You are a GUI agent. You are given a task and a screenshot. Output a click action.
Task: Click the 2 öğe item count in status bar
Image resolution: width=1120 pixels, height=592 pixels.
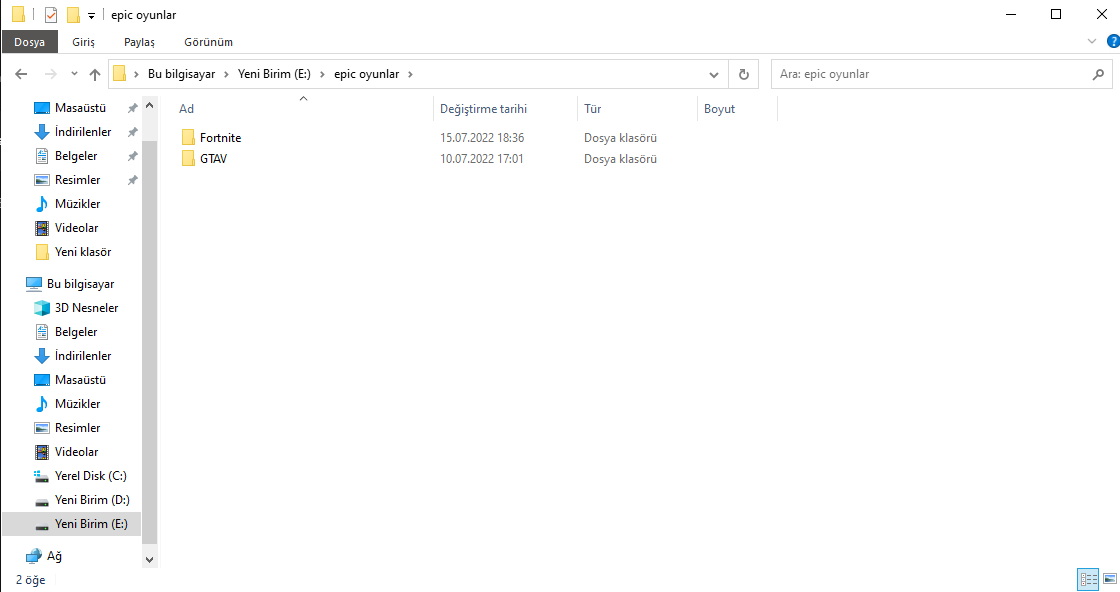[x=31, y=580]
